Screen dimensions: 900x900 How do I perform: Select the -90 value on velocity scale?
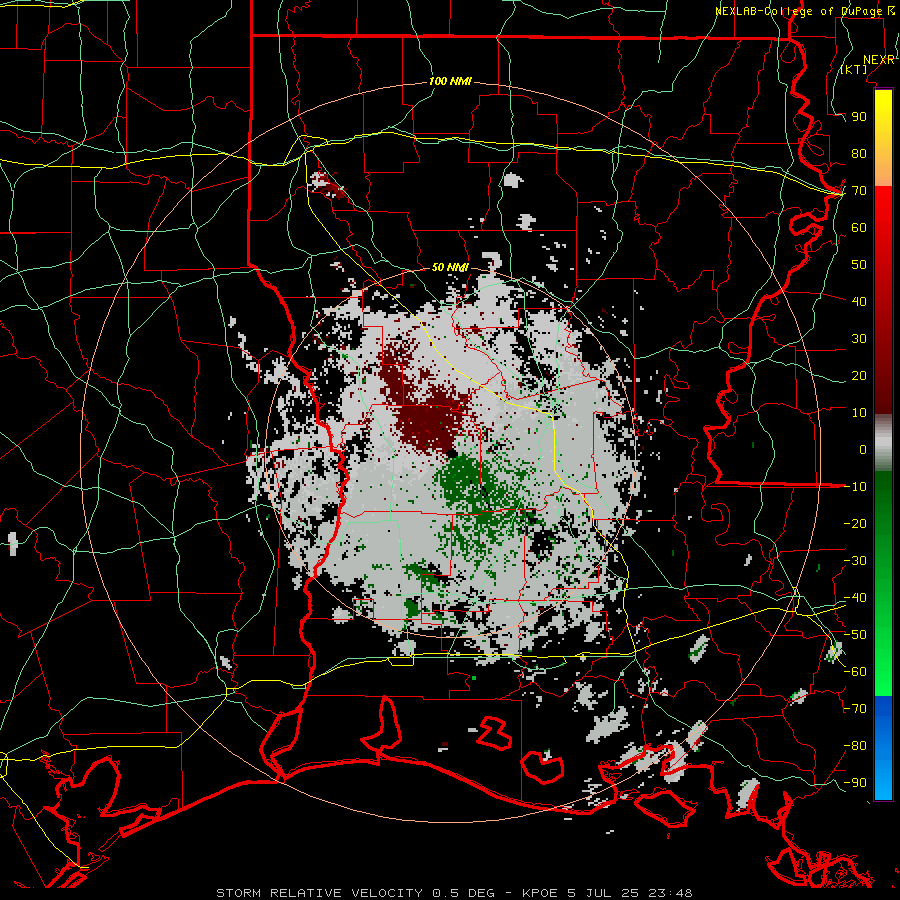coord(855,783)
